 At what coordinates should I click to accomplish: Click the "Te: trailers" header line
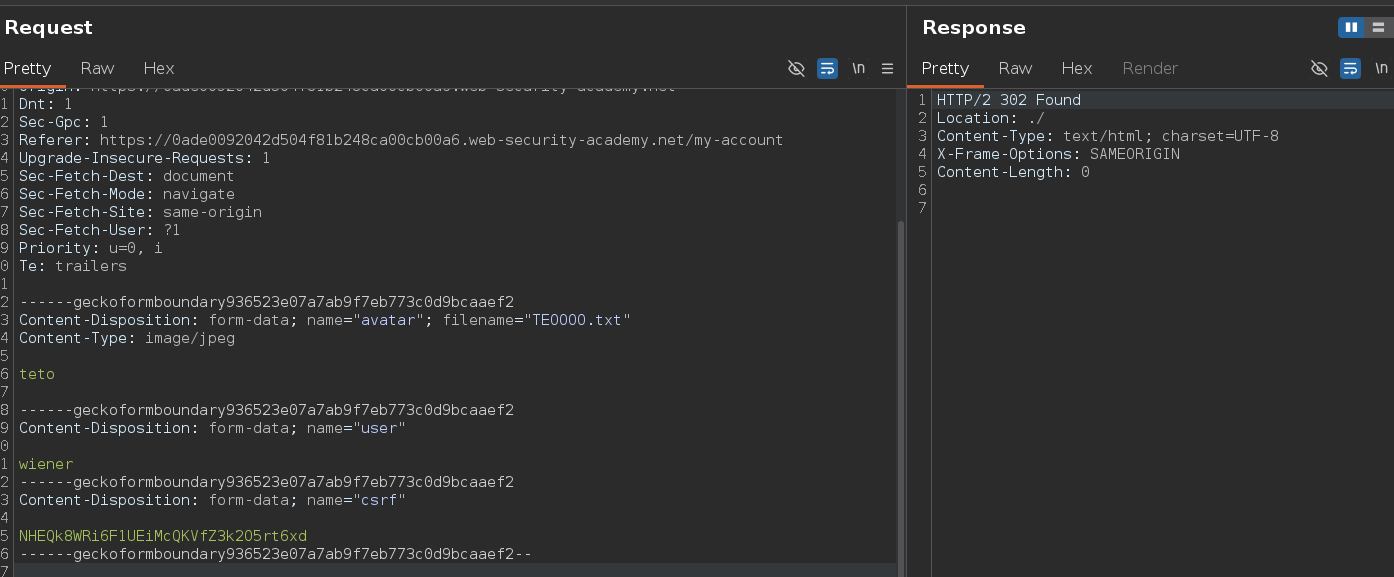(73, 266)
